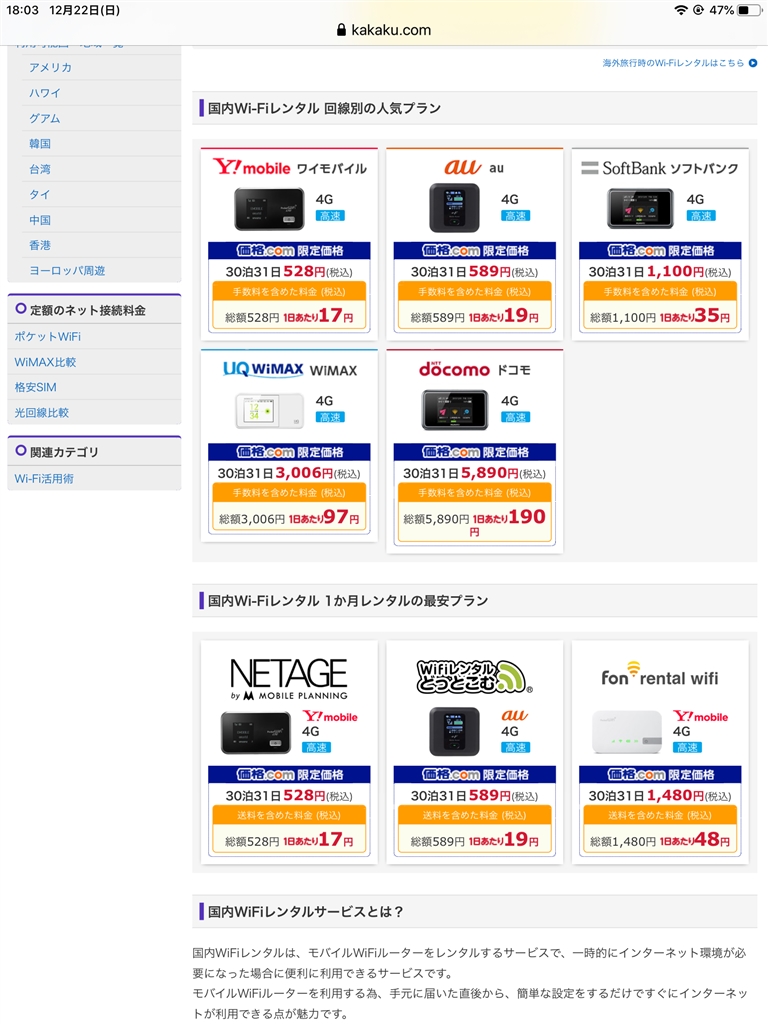This screenshot has width=768, height=1024.
Task: Select the WiMAX 総額3,006円 price box
Action: pyautogui.click(x=289, y=519)
